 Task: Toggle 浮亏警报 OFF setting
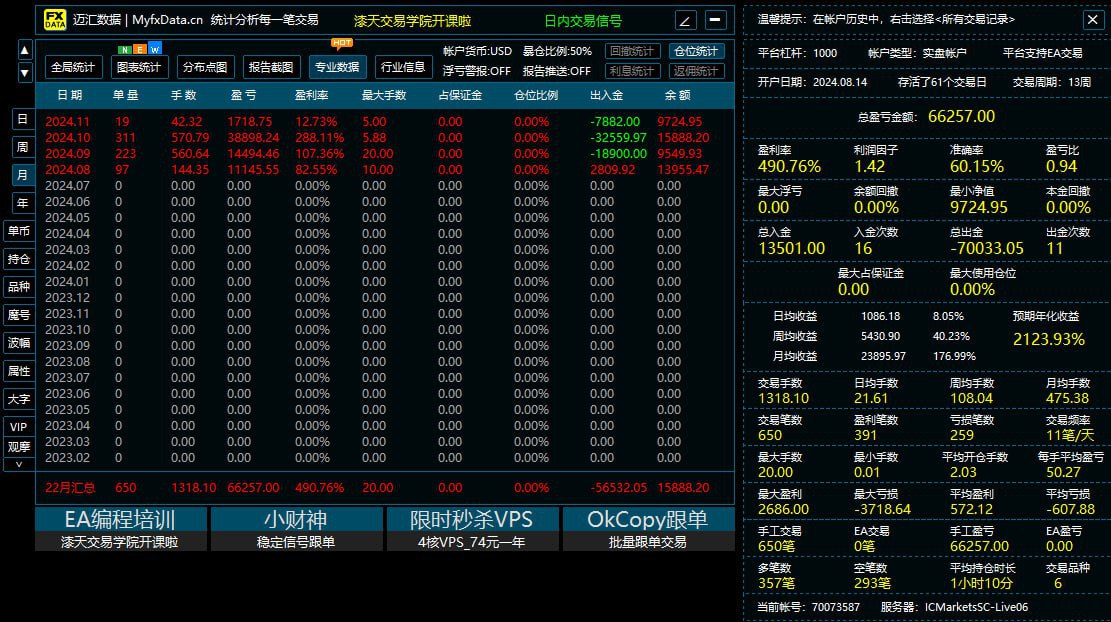pos(477,71)
